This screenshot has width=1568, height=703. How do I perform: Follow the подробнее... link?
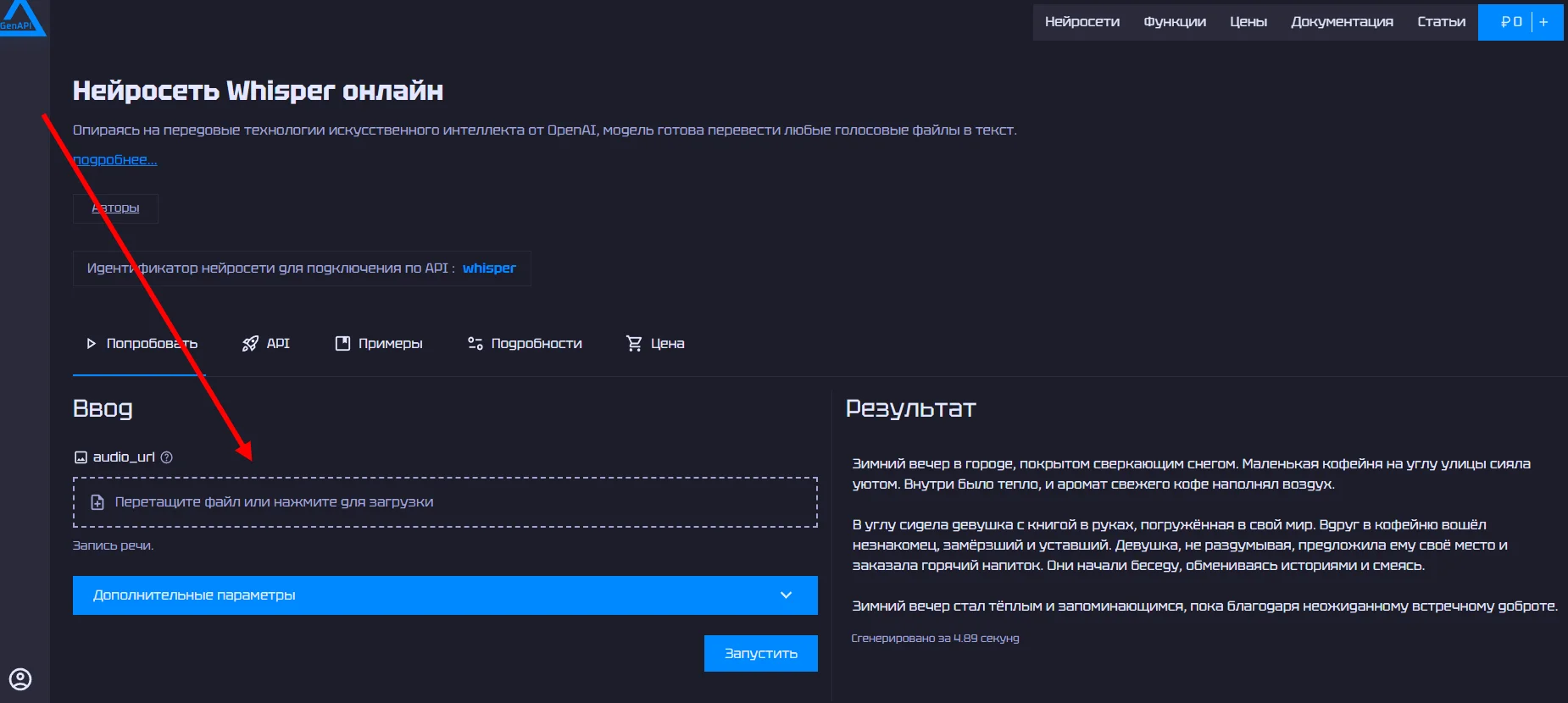click(115, 160)
